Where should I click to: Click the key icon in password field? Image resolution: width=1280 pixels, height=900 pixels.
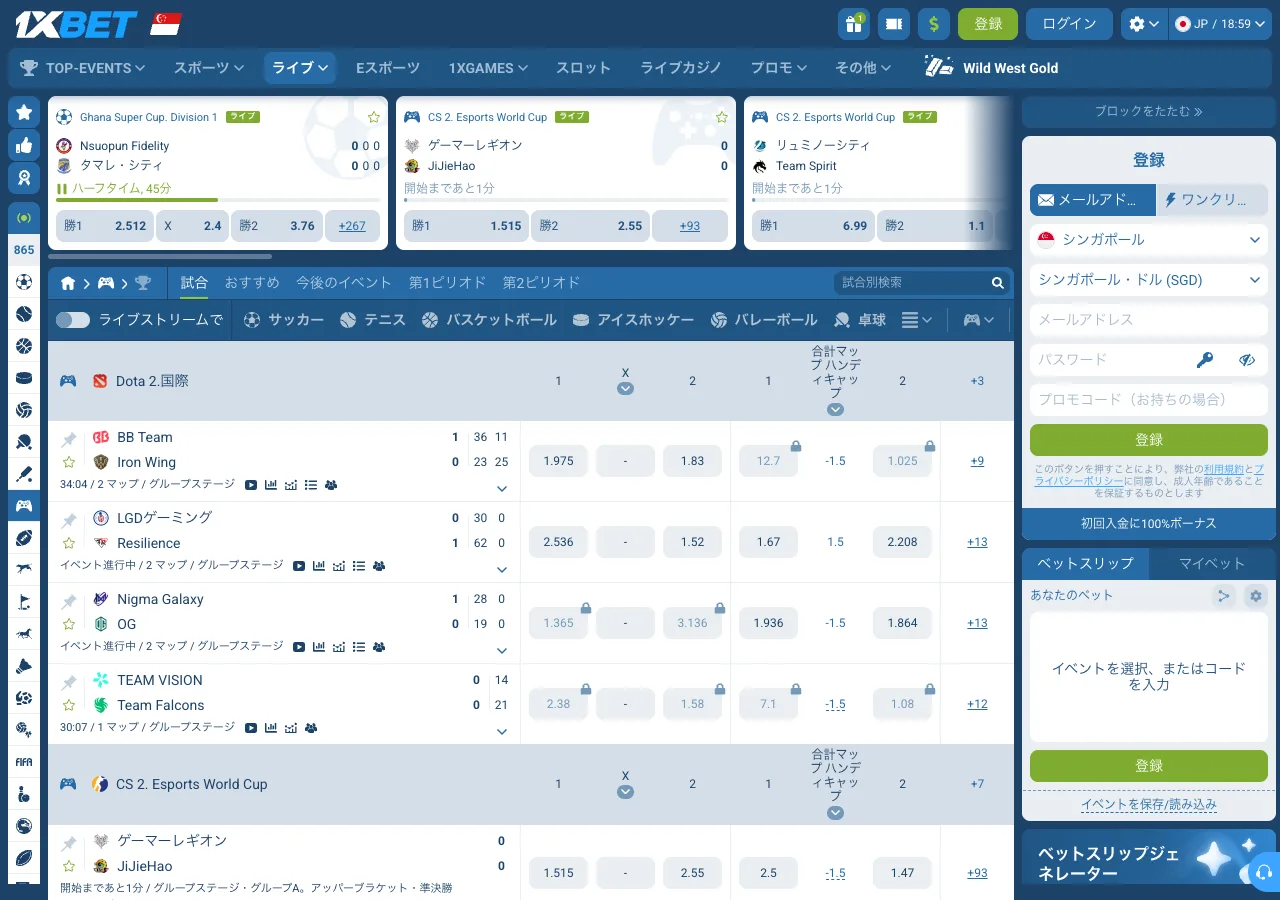coord(1206,360)
